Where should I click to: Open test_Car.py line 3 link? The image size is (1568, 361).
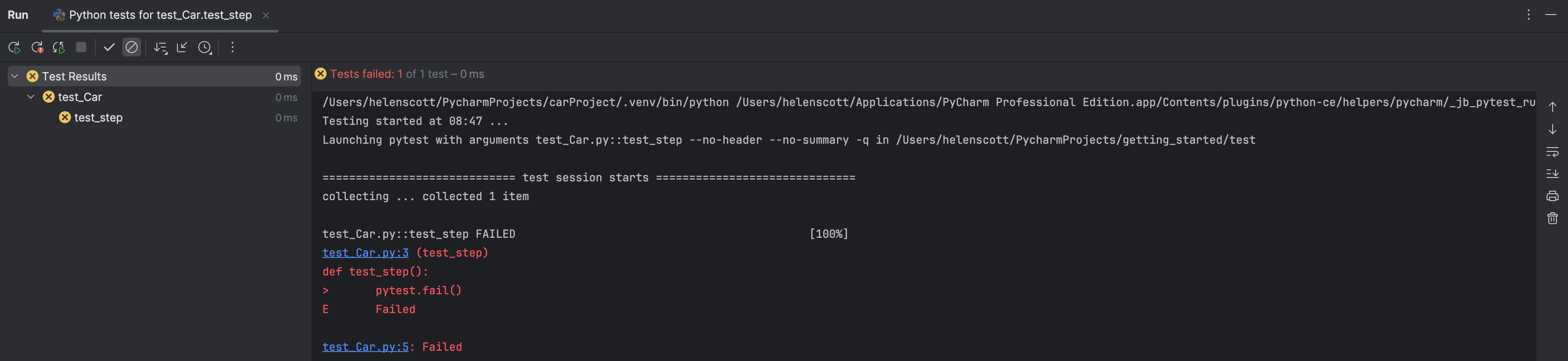pyautogui.click(x=365, y=253)
